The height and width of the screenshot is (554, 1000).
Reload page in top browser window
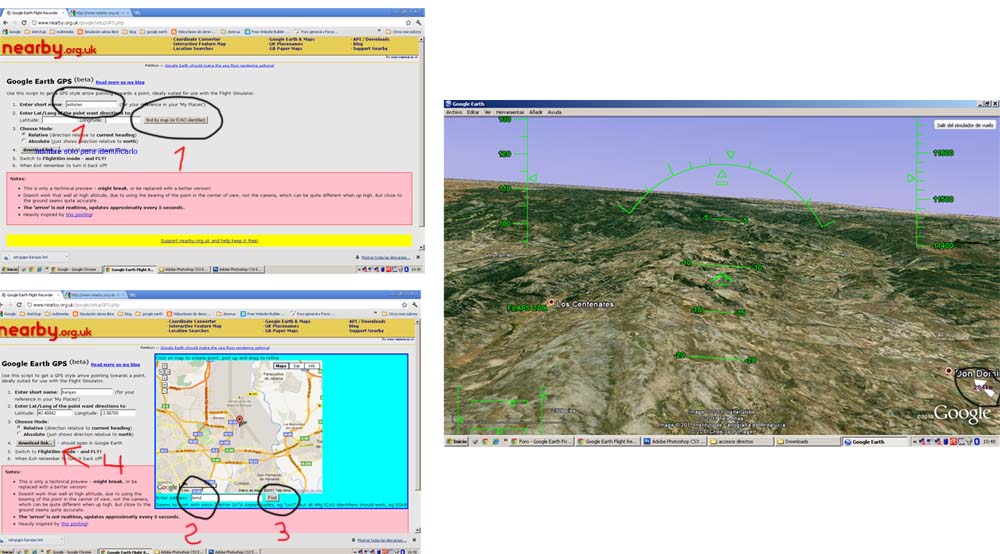point(24,22)
